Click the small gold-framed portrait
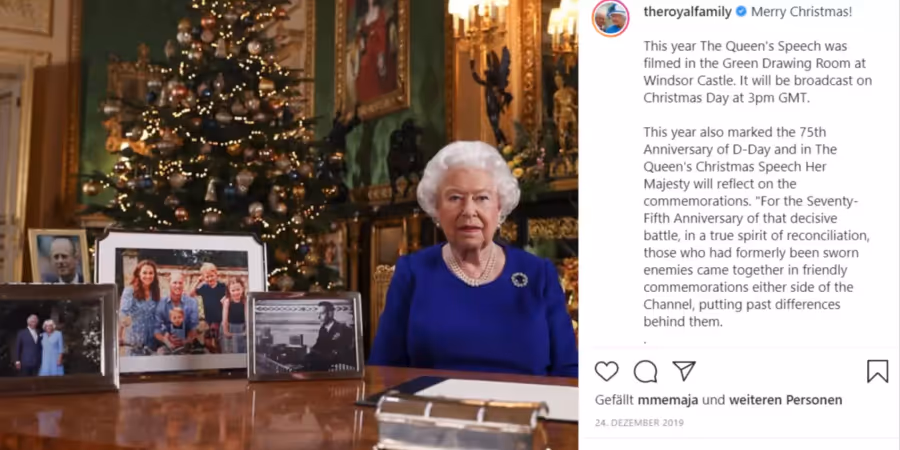 coord(59,256)
